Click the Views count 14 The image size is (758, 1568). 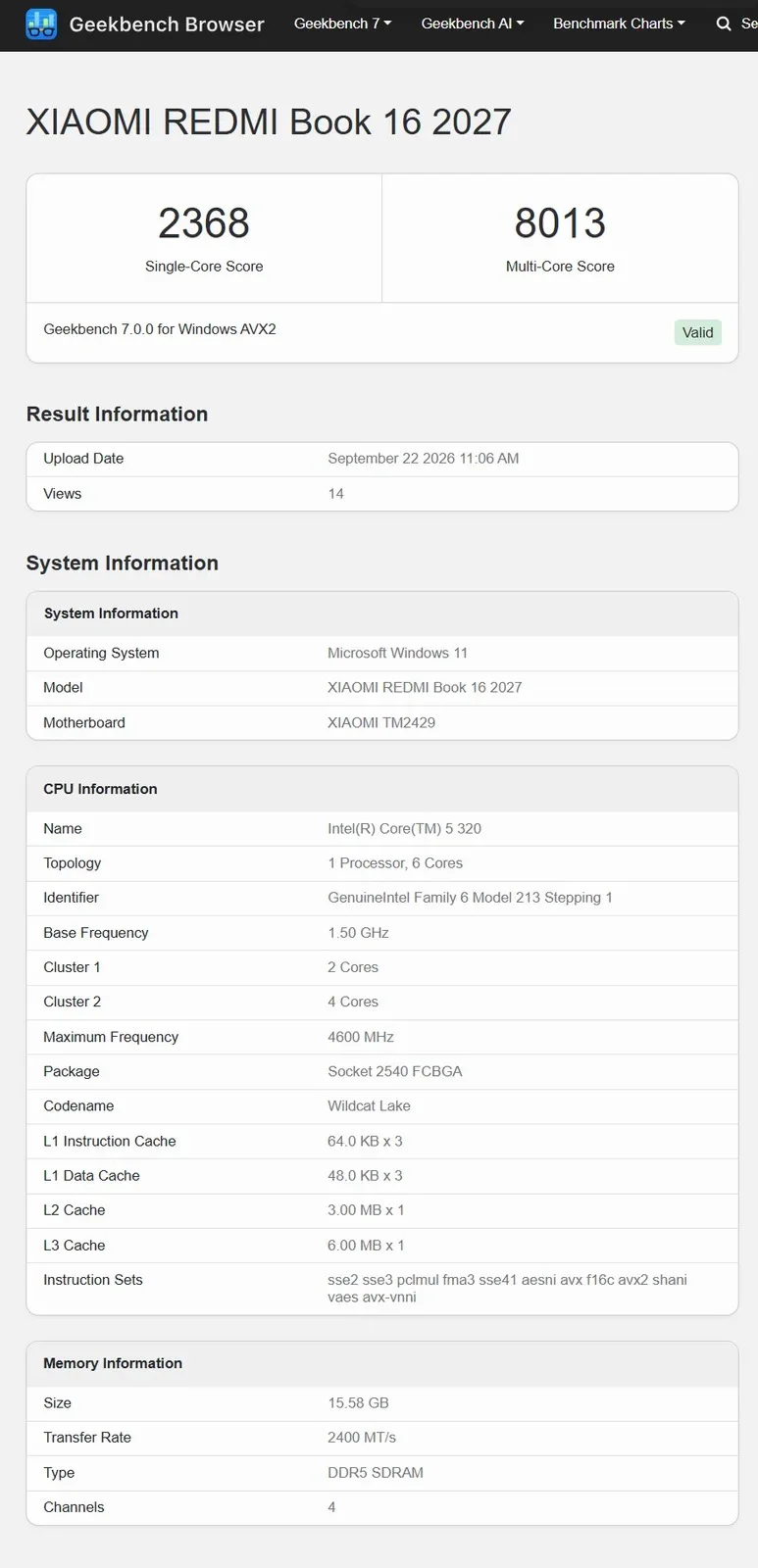(x=336, y=494)
